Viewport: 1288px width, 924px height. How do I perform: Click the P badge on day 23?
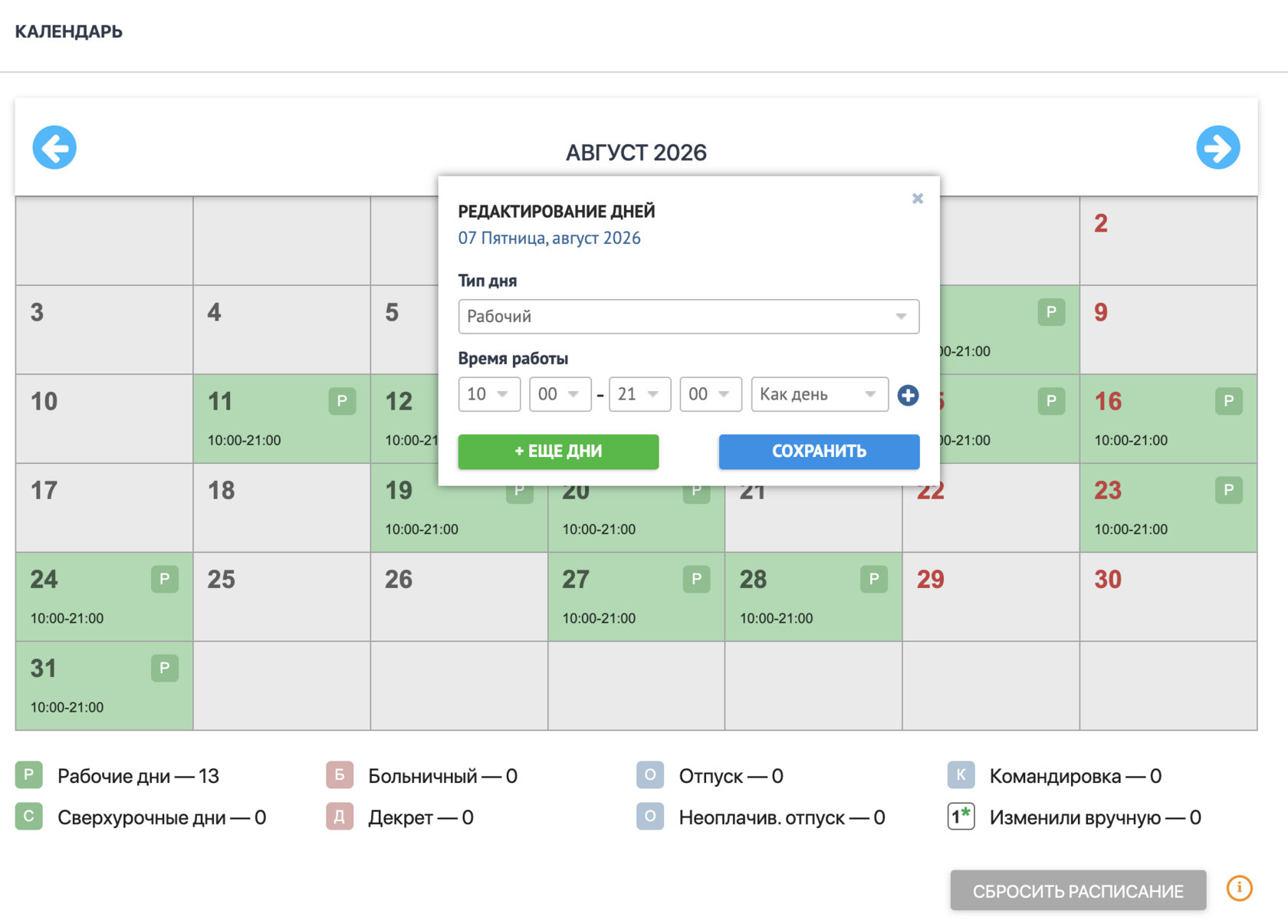(x=1229, y=490)
